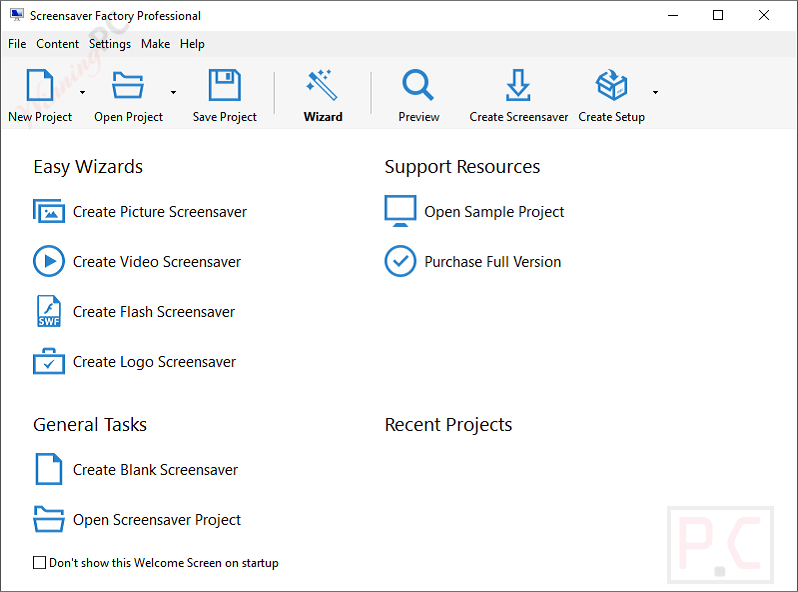Click the Create Blank Screensaver link
This screenshot has width=798, height=592.
[x=155, y=469]
